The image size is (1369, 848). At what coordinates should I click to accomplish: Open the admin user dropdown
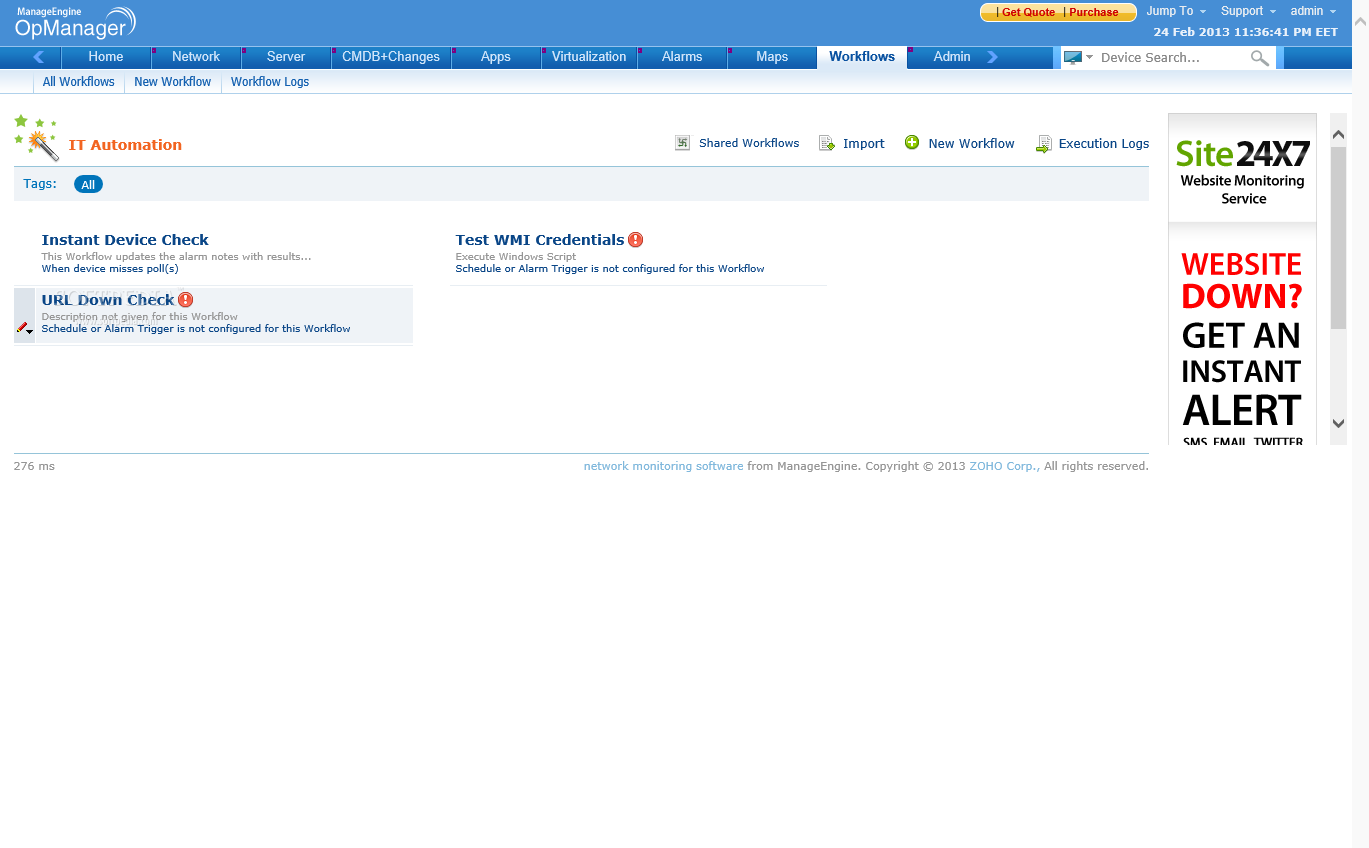point(1313,11)
